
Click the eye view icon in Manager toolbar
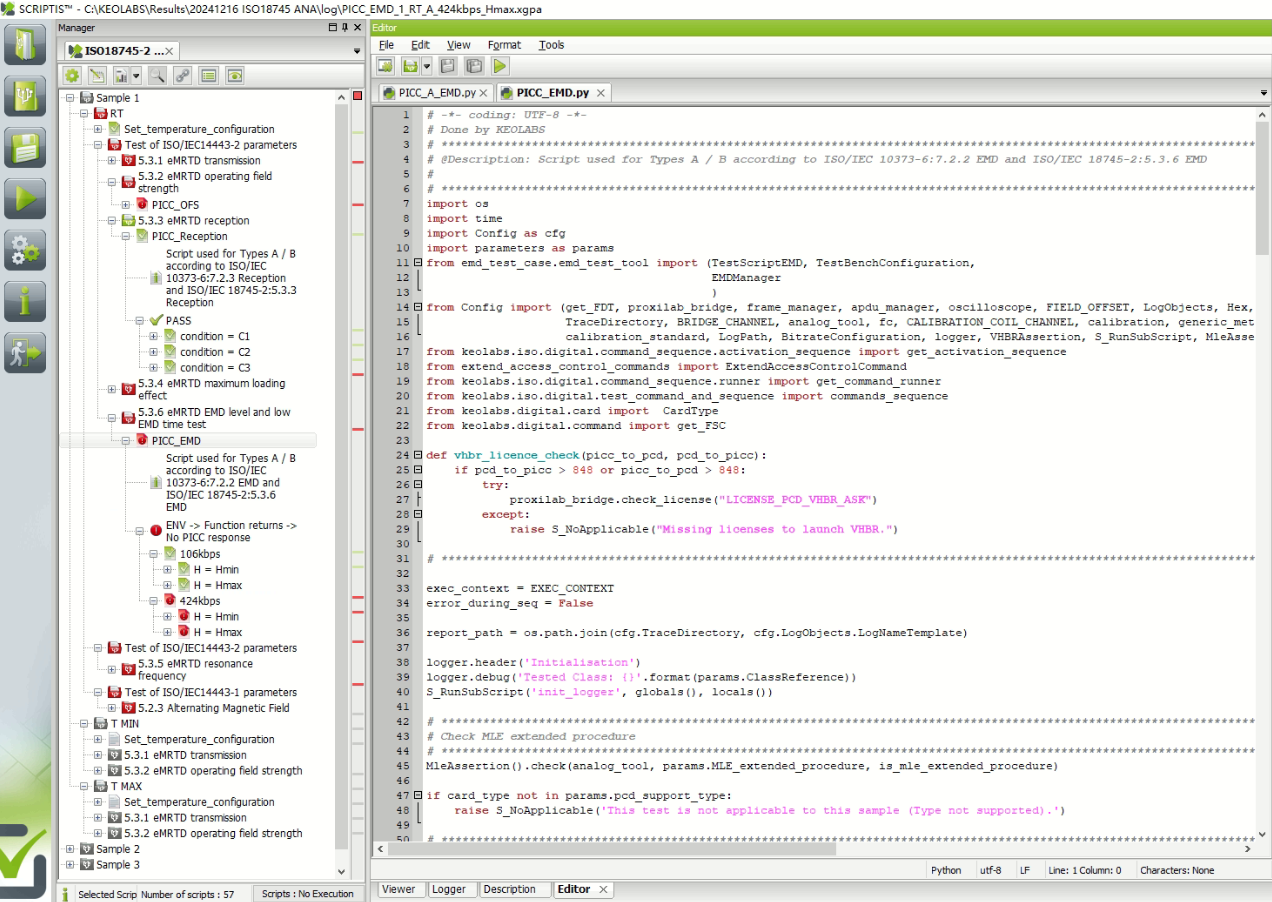235,75
